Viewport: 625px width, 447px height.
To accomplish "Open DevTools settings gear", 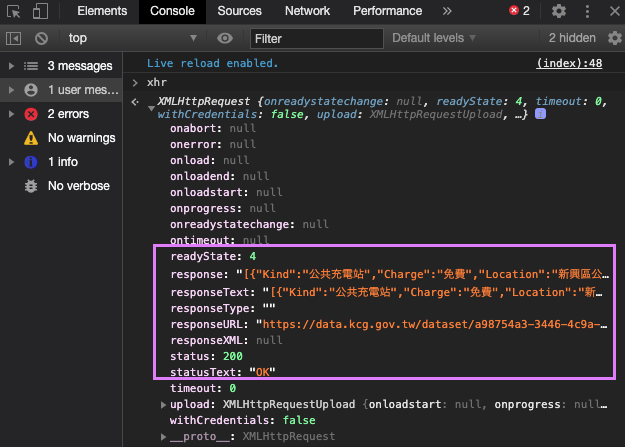I will (x=559, y=12).
